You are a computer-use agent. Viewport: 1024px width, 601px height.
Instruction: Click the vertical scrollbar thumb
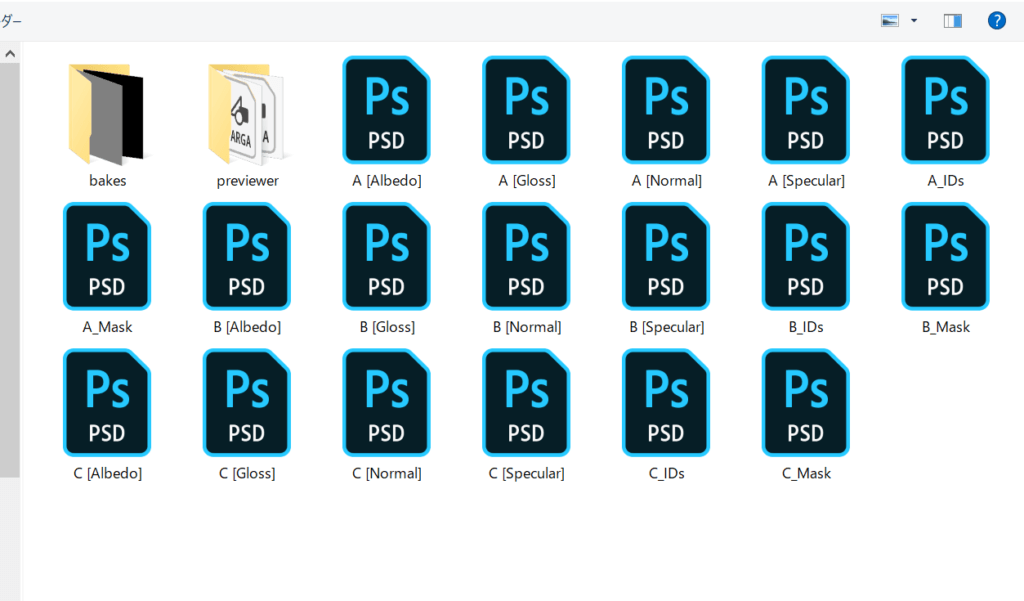click(x=10, y=270)
